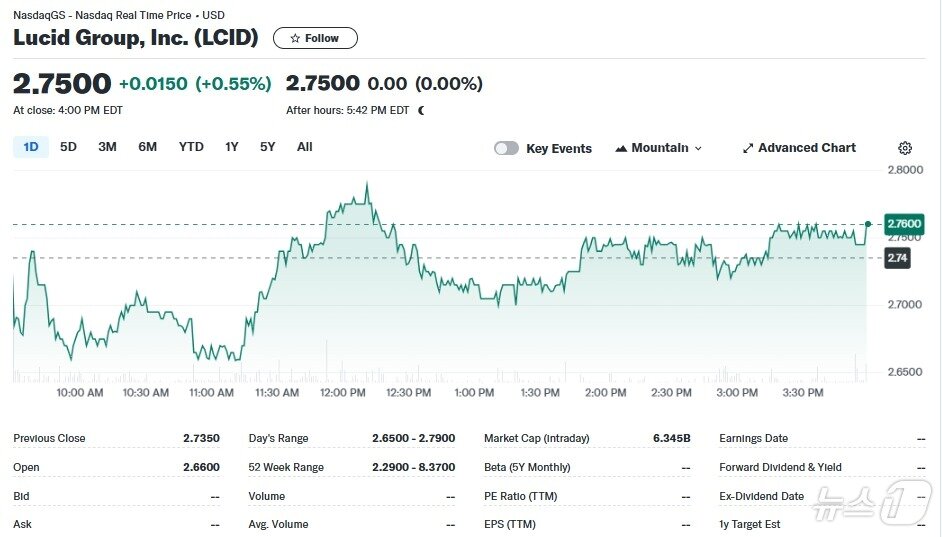Switch chart to YTD range
This screenshot has height=537, width=942.
191,147
